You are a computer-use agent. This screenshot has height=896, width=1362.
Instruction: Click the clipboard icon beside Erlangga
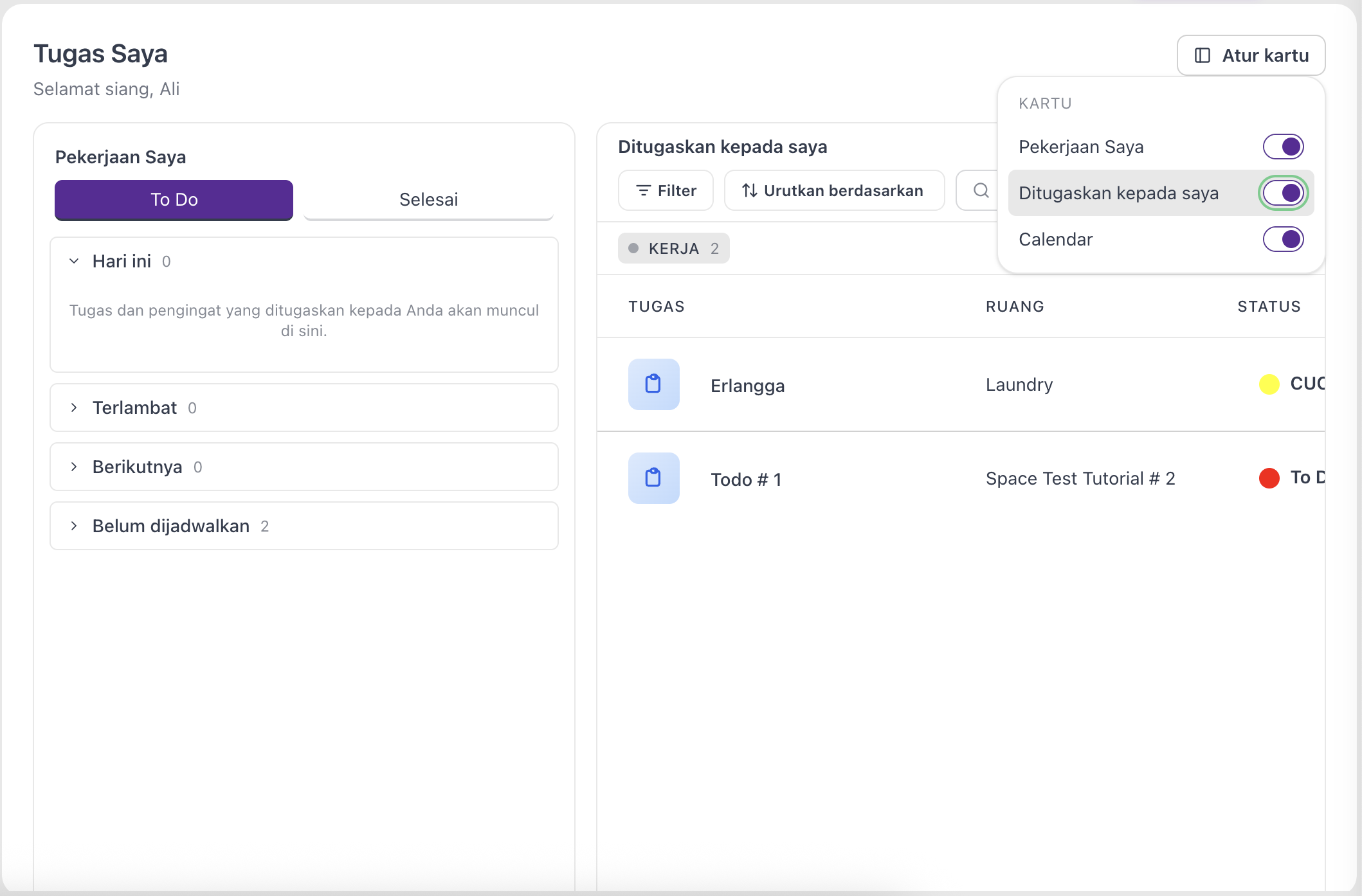(x=653, y=384)
